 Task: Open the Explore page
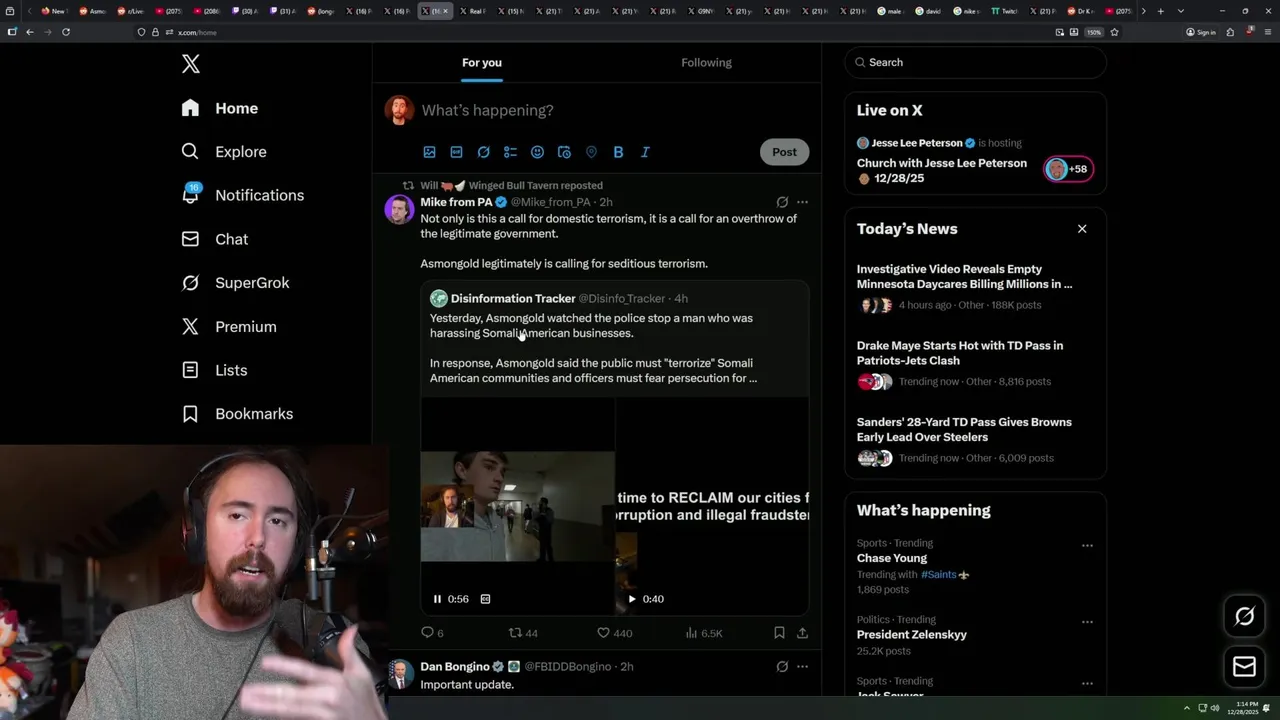click(x=224, y=152)
